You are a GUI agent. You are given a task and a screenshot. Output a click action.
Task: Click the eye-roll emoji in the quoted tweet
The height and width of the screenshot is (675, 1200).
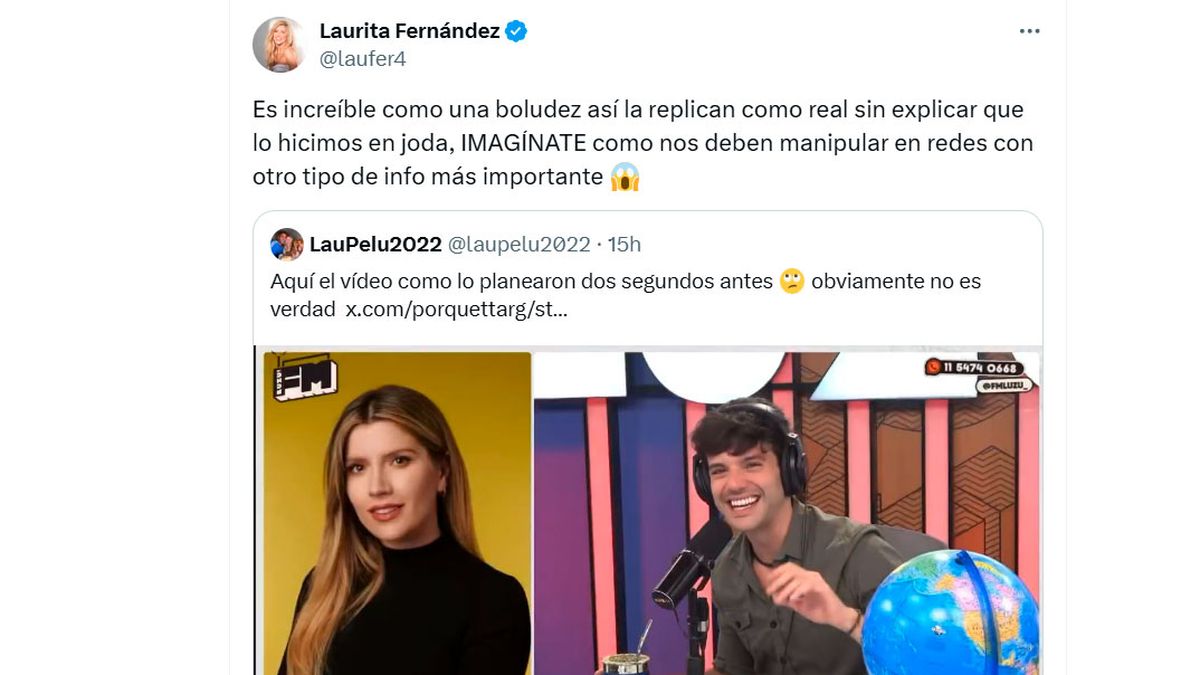click(792, 282)
